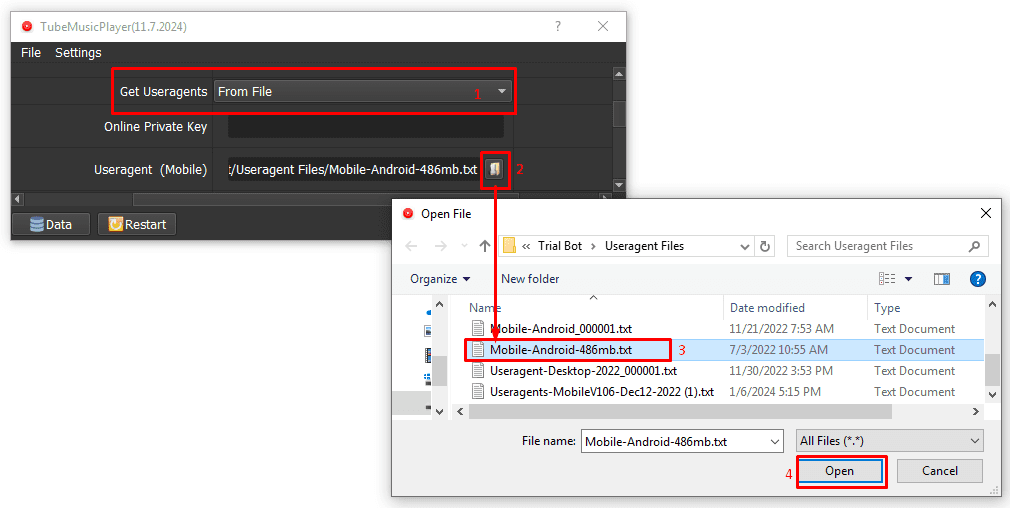
Task: Click the navigation pane scroll down arrow
Action: pyautogui.click(x=440, y=411)
